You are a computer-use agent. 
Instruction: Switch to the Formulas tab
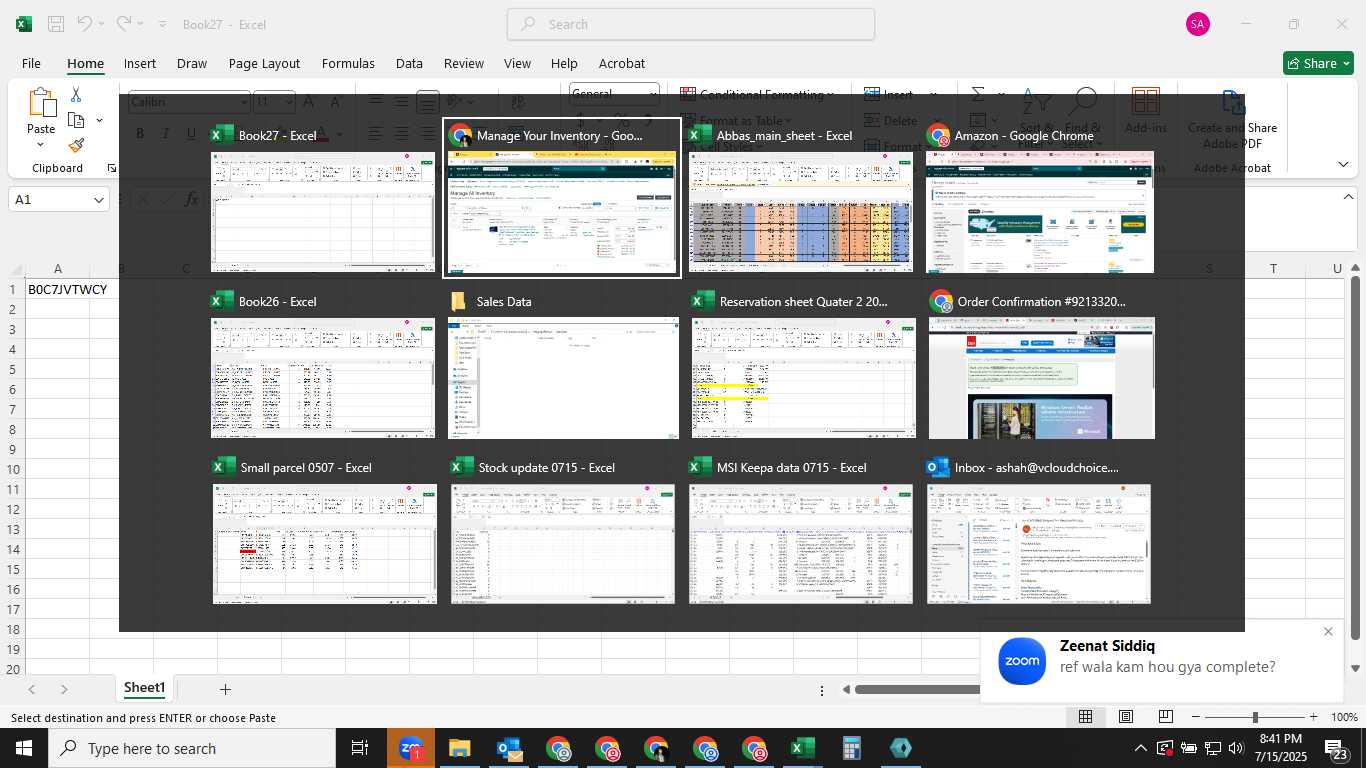348,63
